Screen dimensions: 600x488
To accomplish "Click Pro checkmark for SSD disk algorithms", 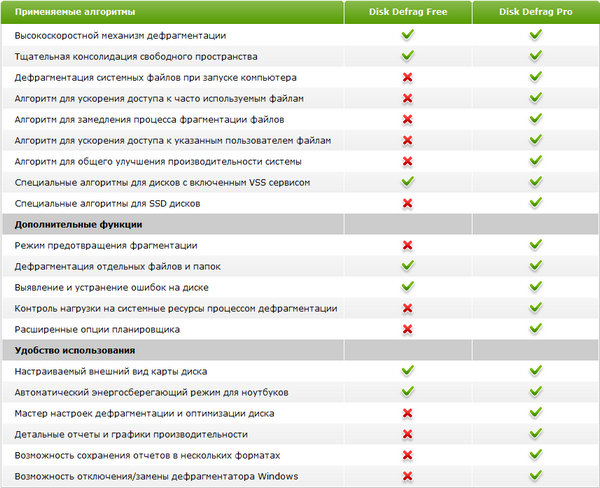I will click(x=535, y=203).
